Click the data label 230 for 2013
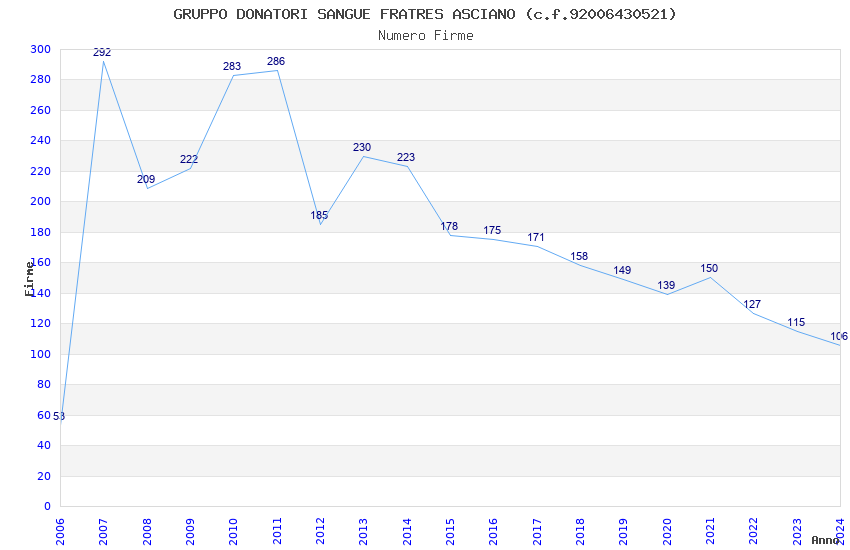Image resolution: width=850 pixels, height=550 pixels. point(362,147)
